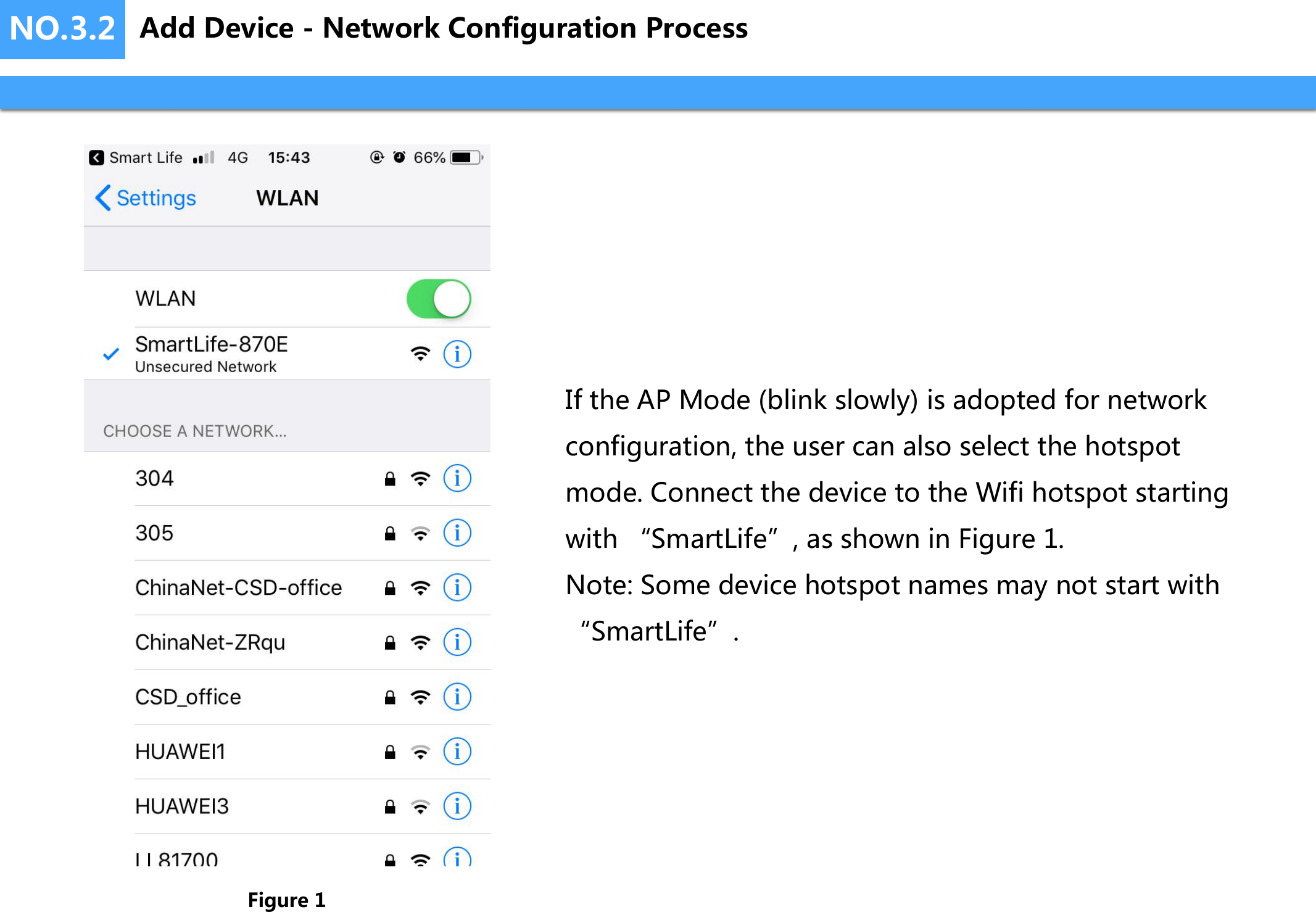1316x912 pixels.
Task: View details of ChinaNet-CSD-office via info icon
Action: (457, 587)
